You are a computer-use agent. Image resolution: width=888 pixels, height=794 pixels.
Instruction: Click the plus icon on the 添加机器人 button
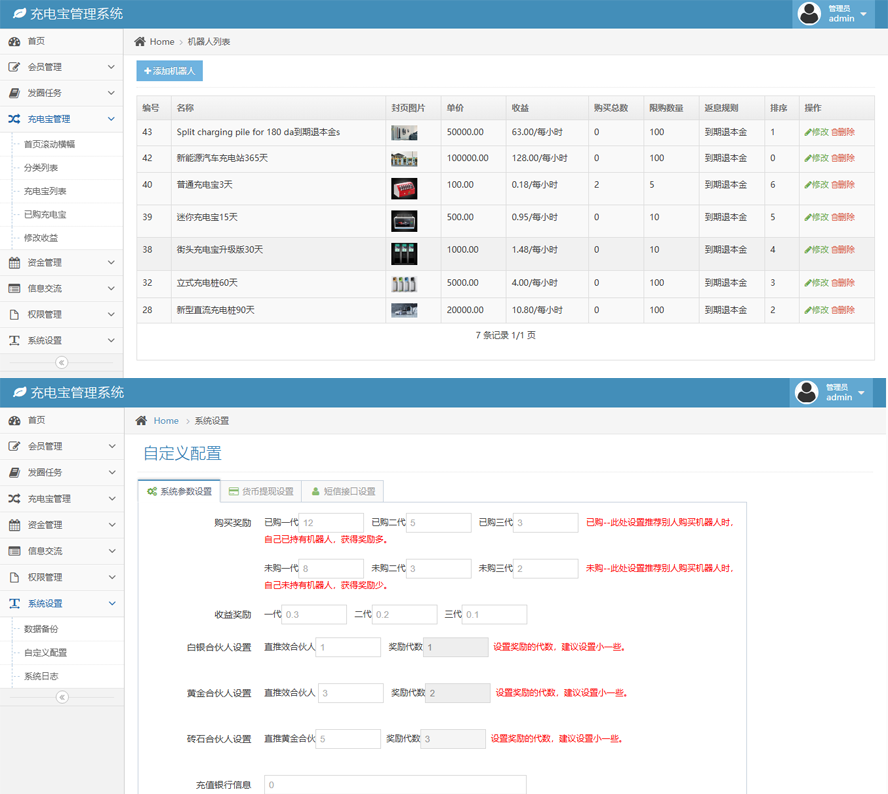pyautogui.click(x=148, y=71)
